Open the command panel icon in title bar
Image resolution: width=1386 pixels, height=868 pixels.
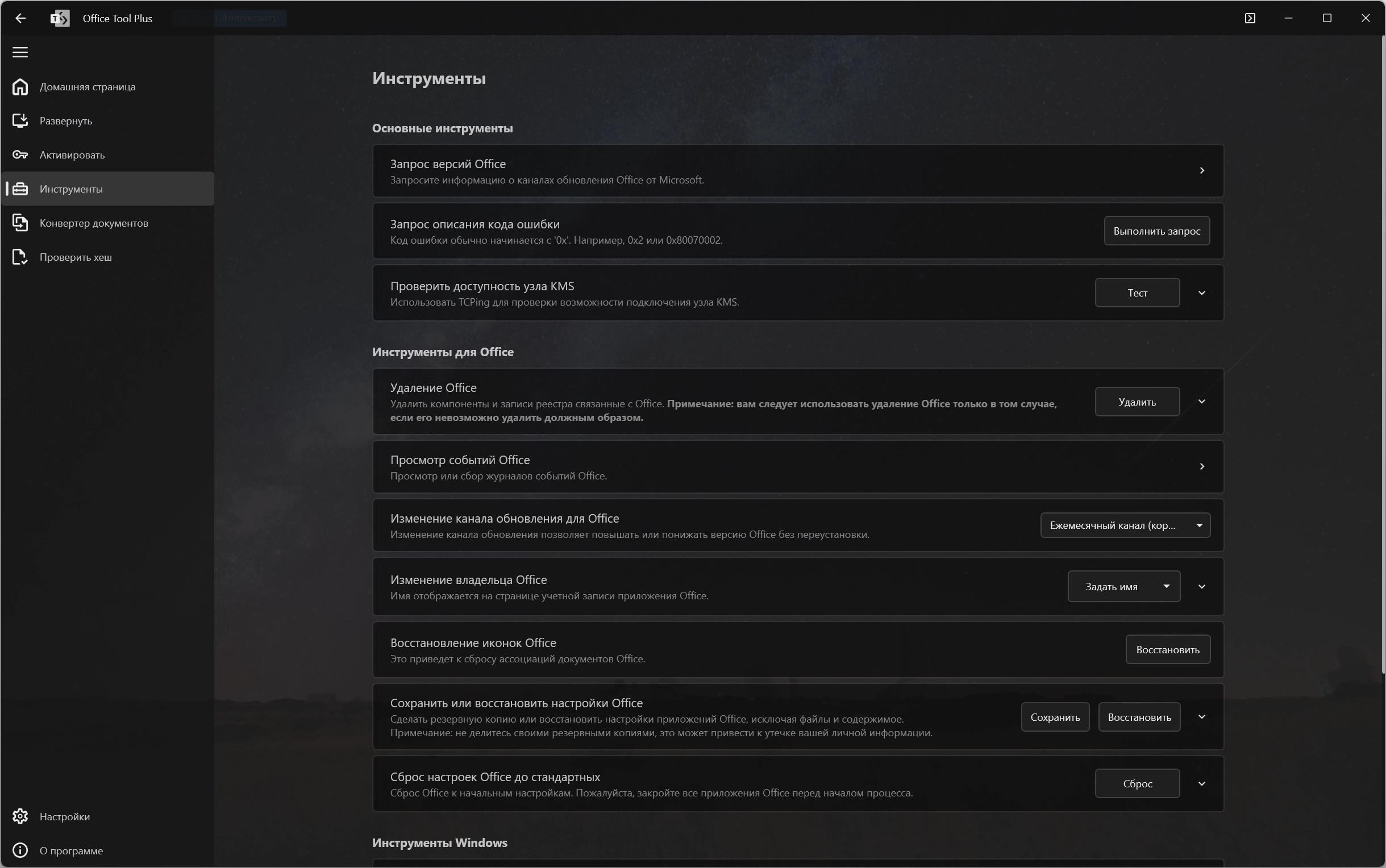[x=1250, y=18]
